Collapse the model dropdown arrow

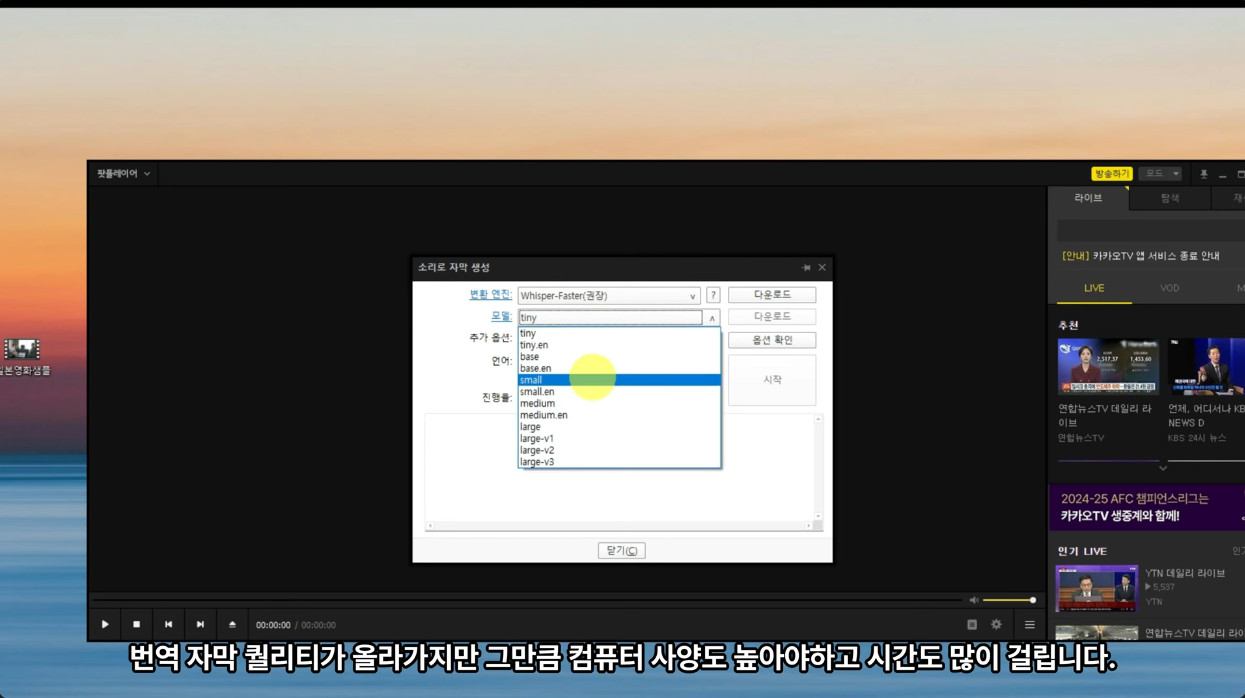712,318
